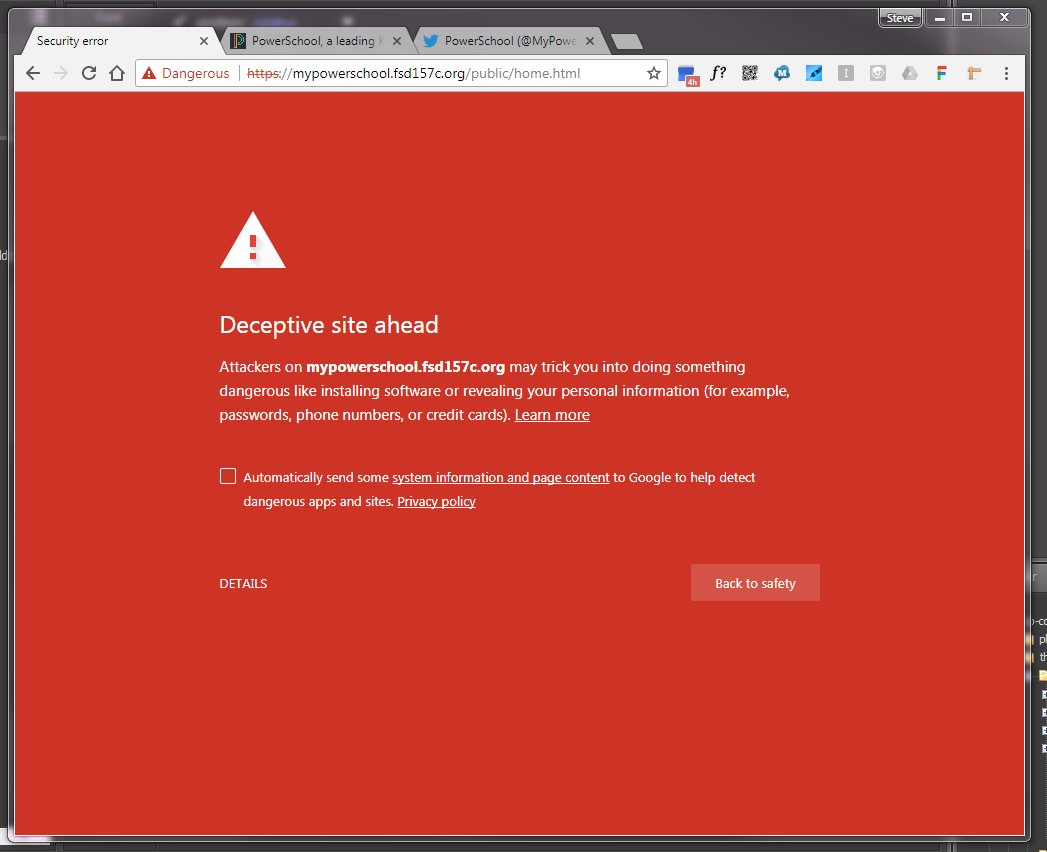The image size is (1047, 852).
Task: Switch to PowerSchool Twitter tab
Action: coord(510,41)
